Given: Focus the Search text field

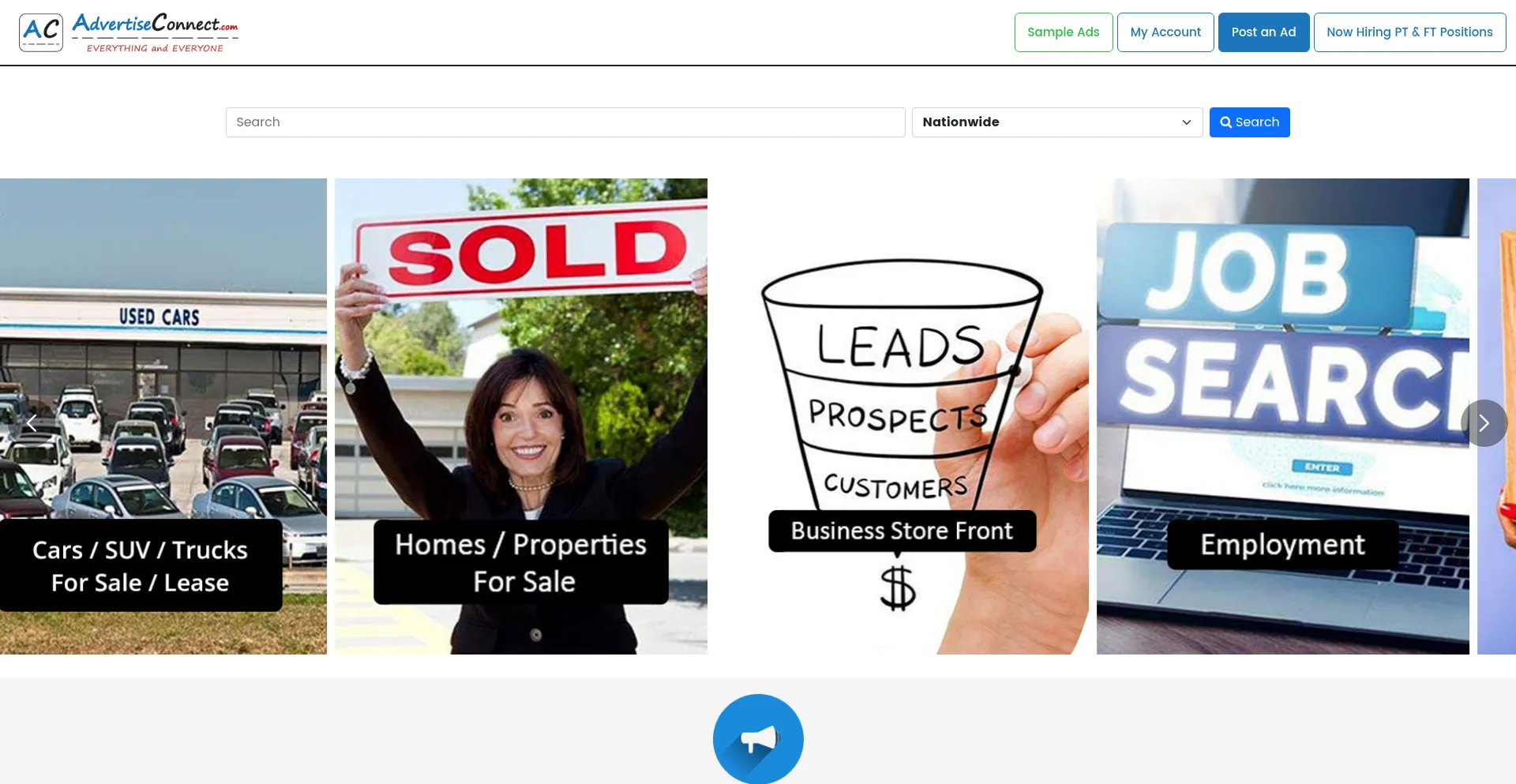Looking at the screenshot, I should click(565, 122).
